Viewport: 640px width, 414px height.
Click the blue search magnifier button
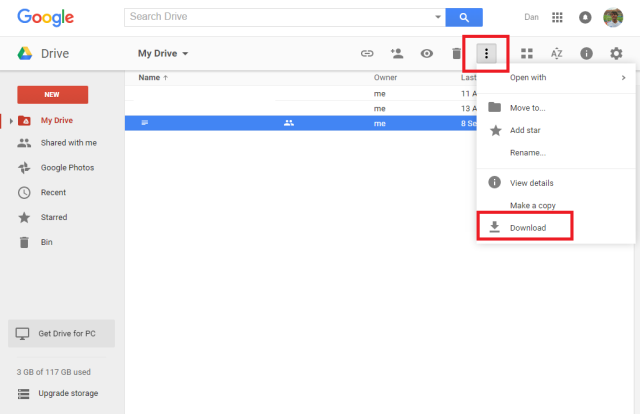tap(464, 17)
